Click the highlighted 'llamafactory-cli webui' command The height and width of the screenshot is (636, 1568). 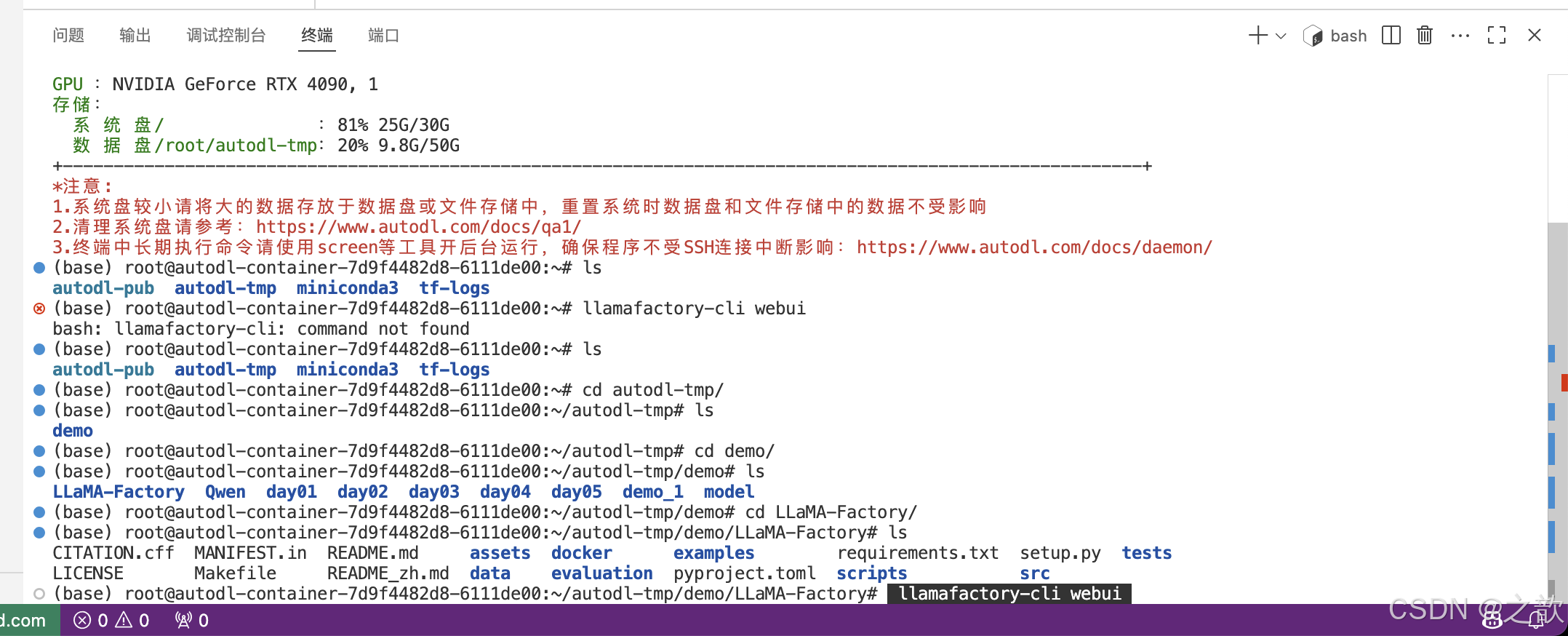pyautogui.click(x=1009, y=594)
